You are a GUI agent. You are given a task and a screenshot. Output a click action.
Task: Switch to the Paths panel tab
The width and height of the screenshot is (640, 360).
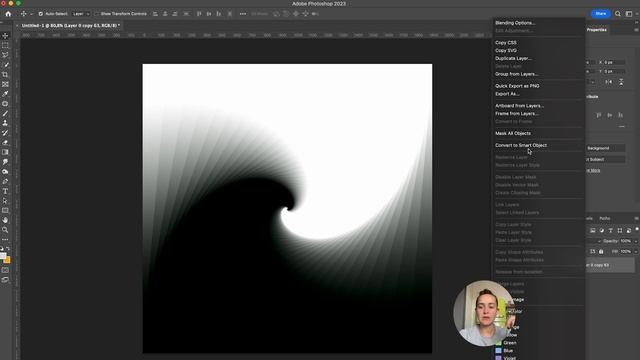coord(604,218)
